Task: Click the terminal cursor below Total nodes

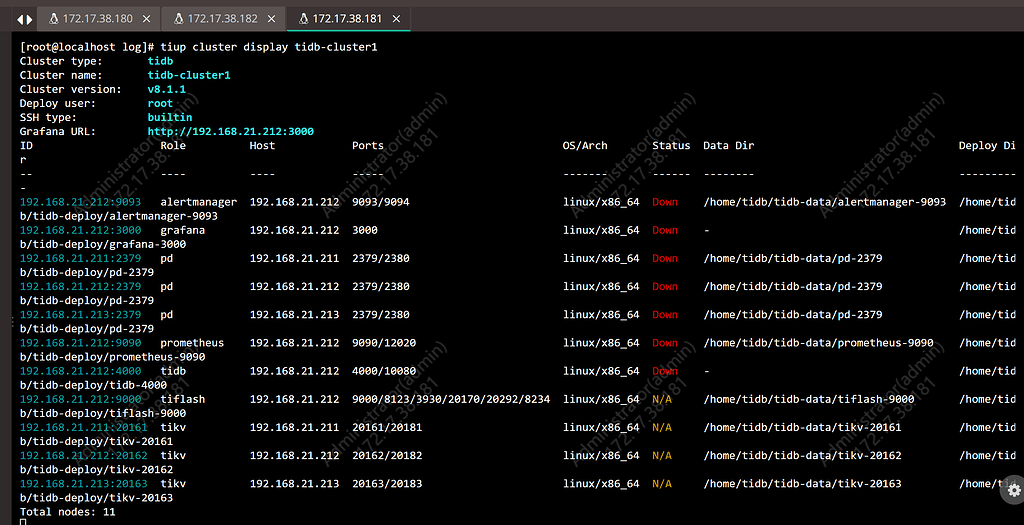Action: click(x=23, y=522)
